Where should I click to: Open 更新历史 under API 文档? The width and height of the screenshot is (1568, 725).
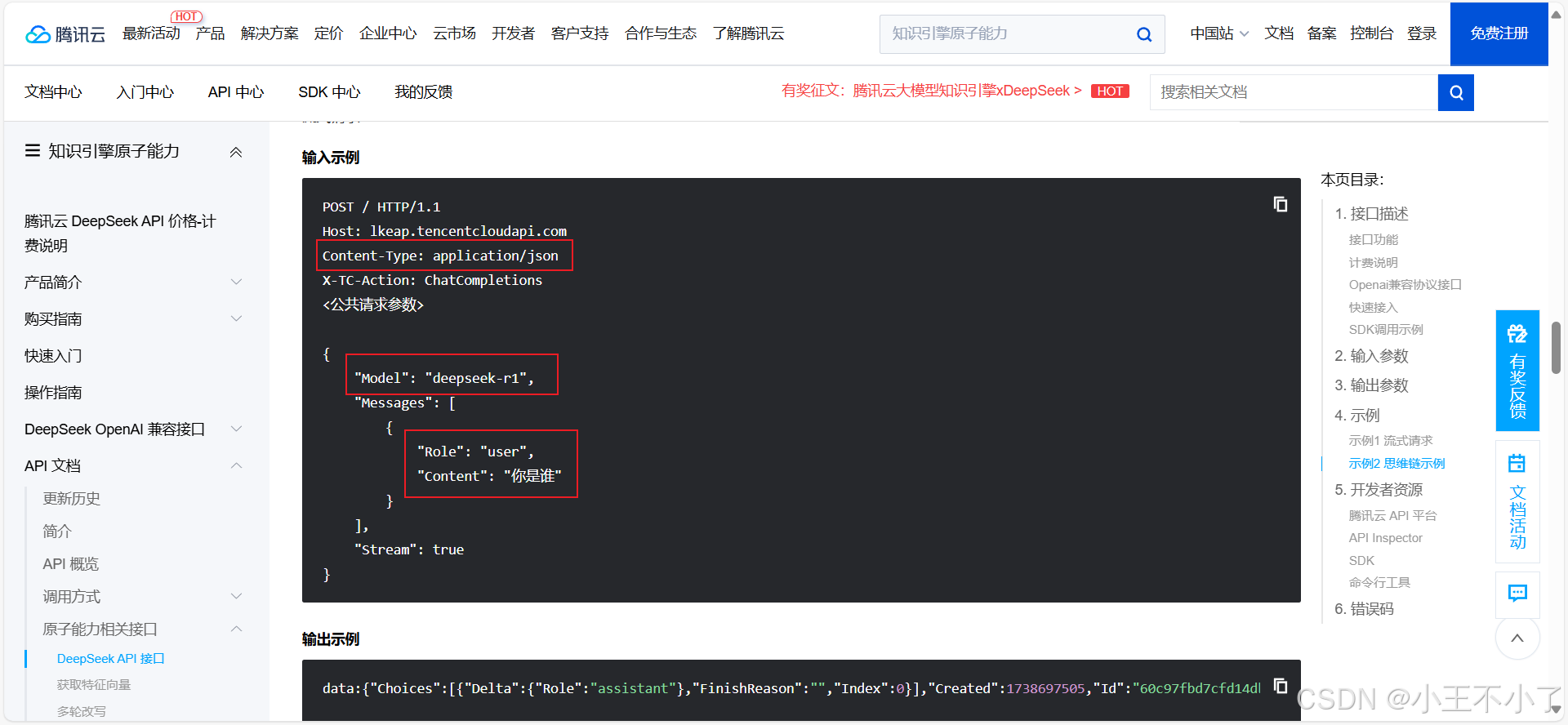point(72,499)
